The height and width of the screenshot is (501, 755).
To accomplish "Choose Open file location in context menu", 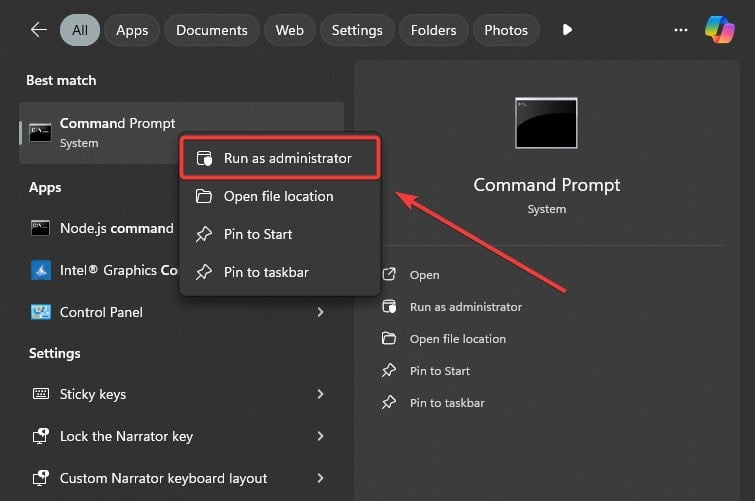I will tap(280, 197).
